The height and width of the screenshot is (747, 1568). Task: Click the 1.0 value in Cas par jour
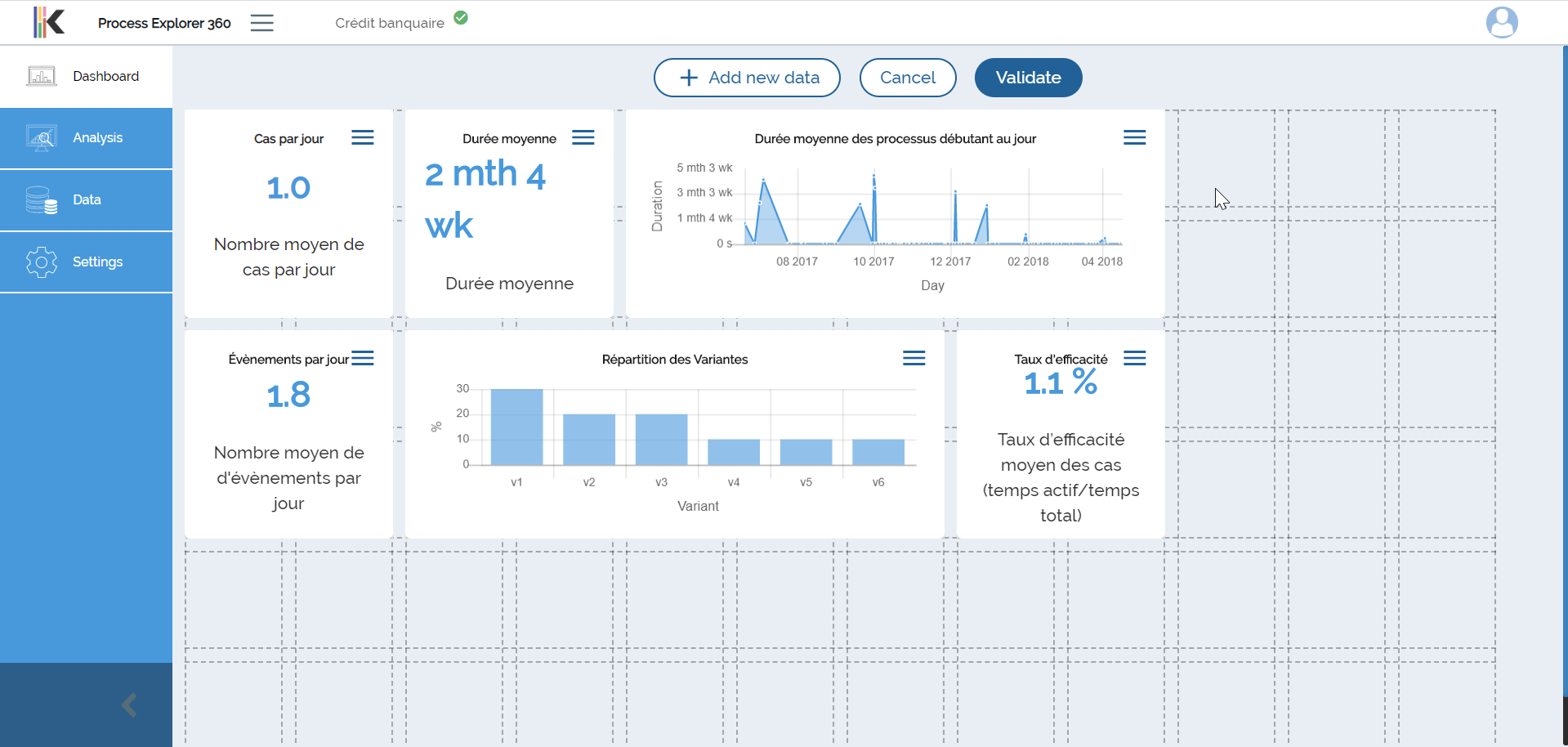click(x=288, y=188)
